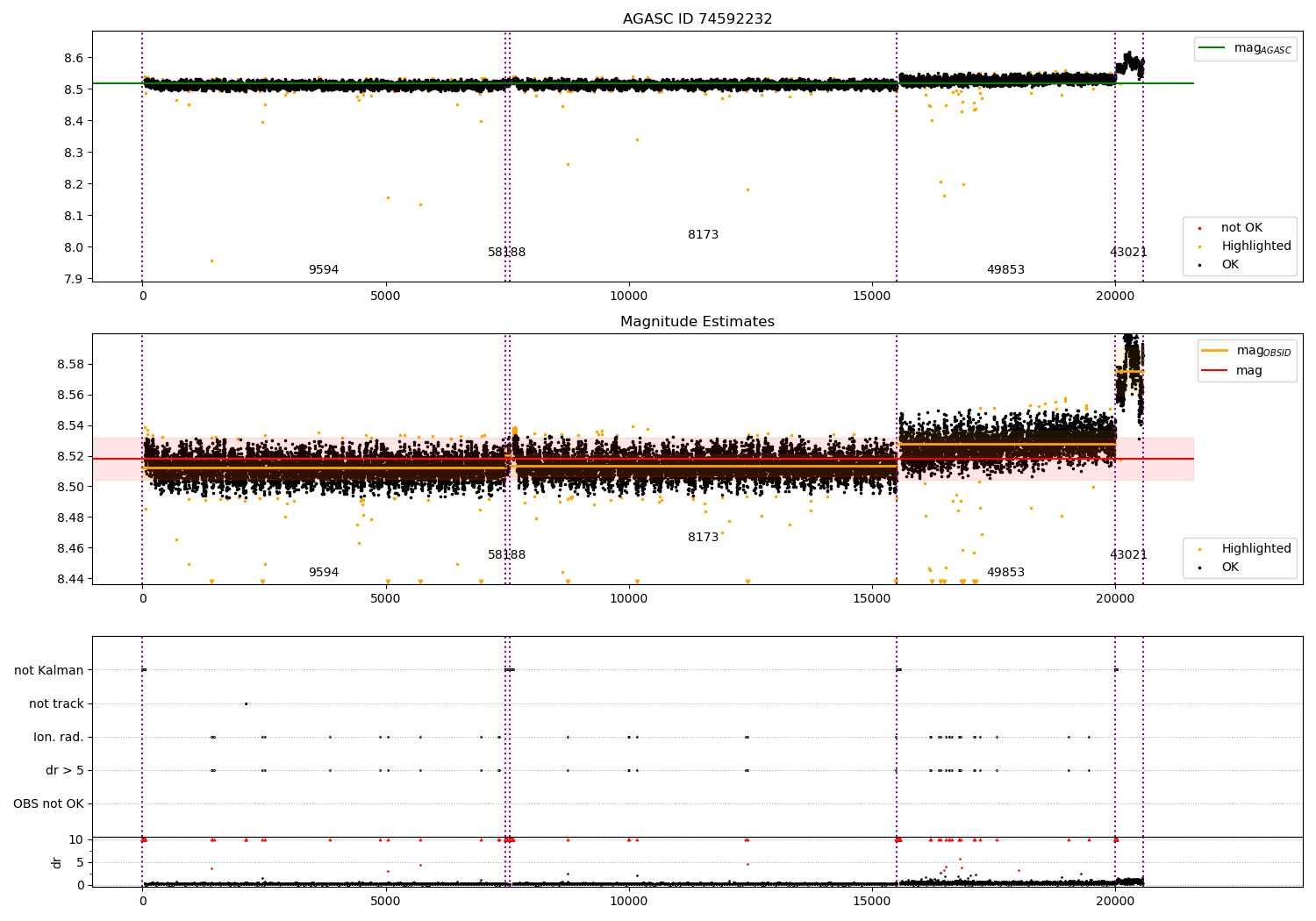1316x921 pixels.
Task: Select y-axis tick 8.58 in the Magnitude Estimates plot
Action: pos(69,365)
